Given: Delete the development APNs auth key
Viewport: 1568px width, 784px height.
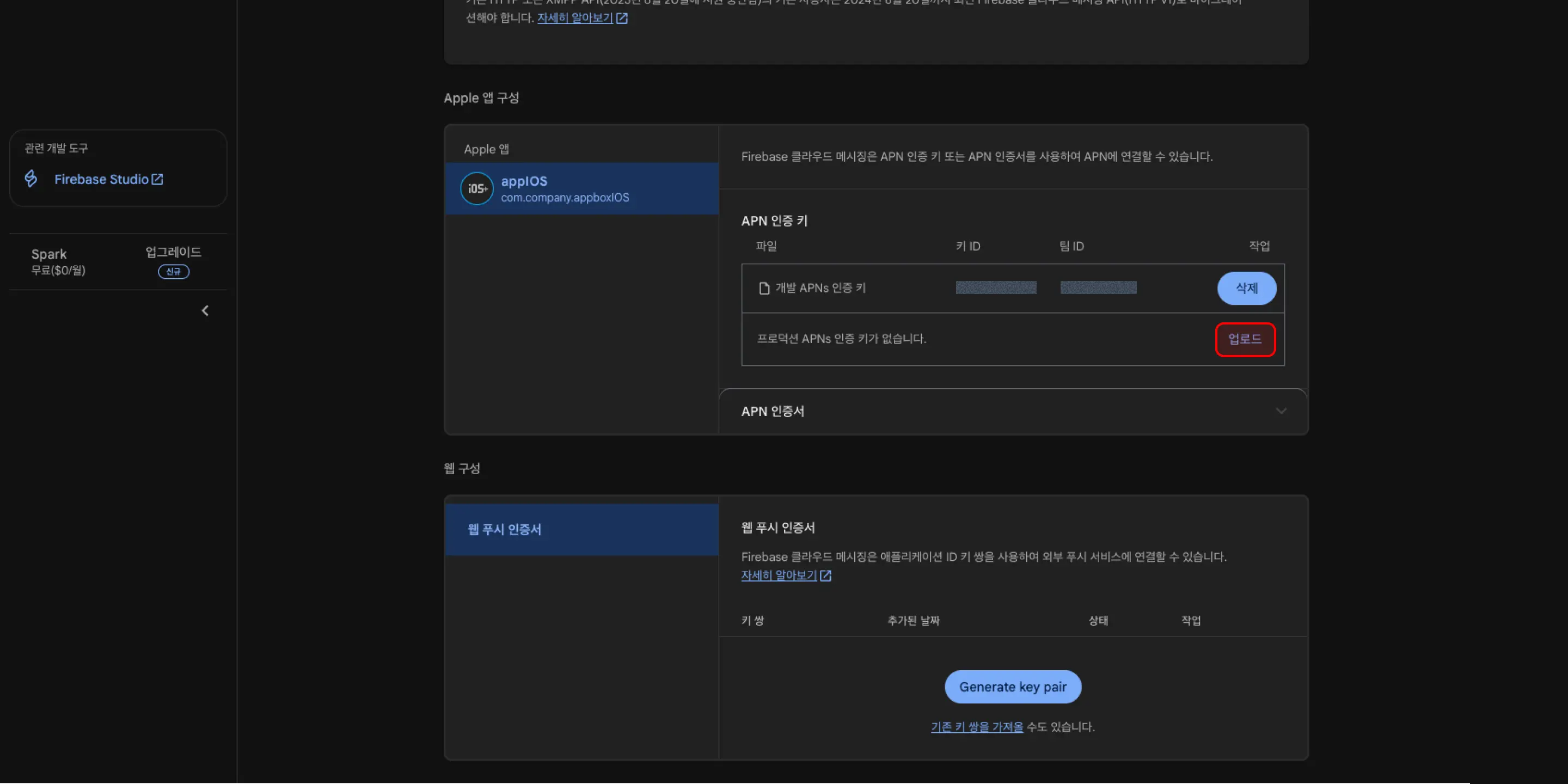Looking at the screenshot, I should [1247, 288].
